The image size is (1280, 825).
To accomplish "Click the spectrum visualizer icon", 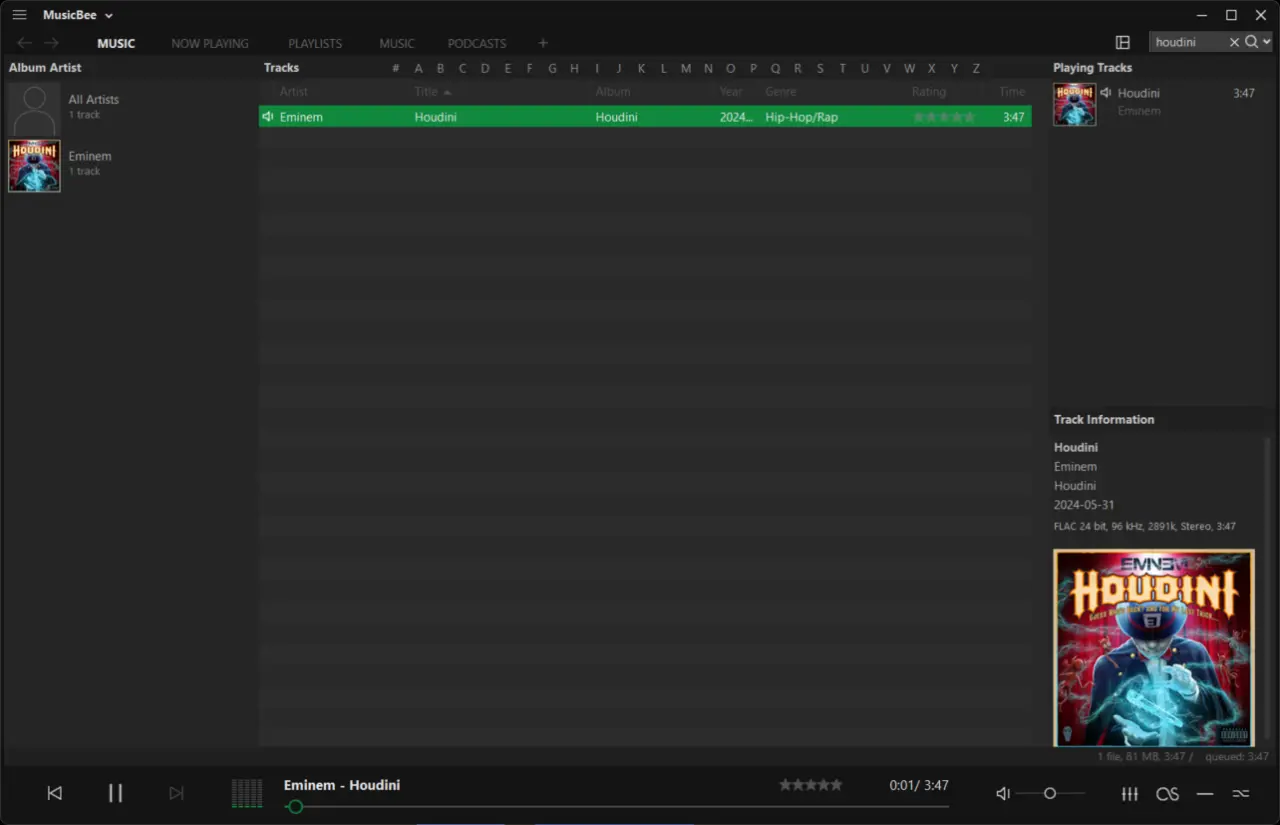I will (x=247, y=794).
